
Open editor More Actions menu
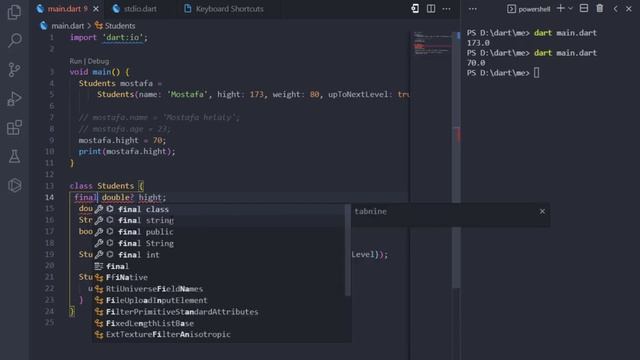point(447,9)
